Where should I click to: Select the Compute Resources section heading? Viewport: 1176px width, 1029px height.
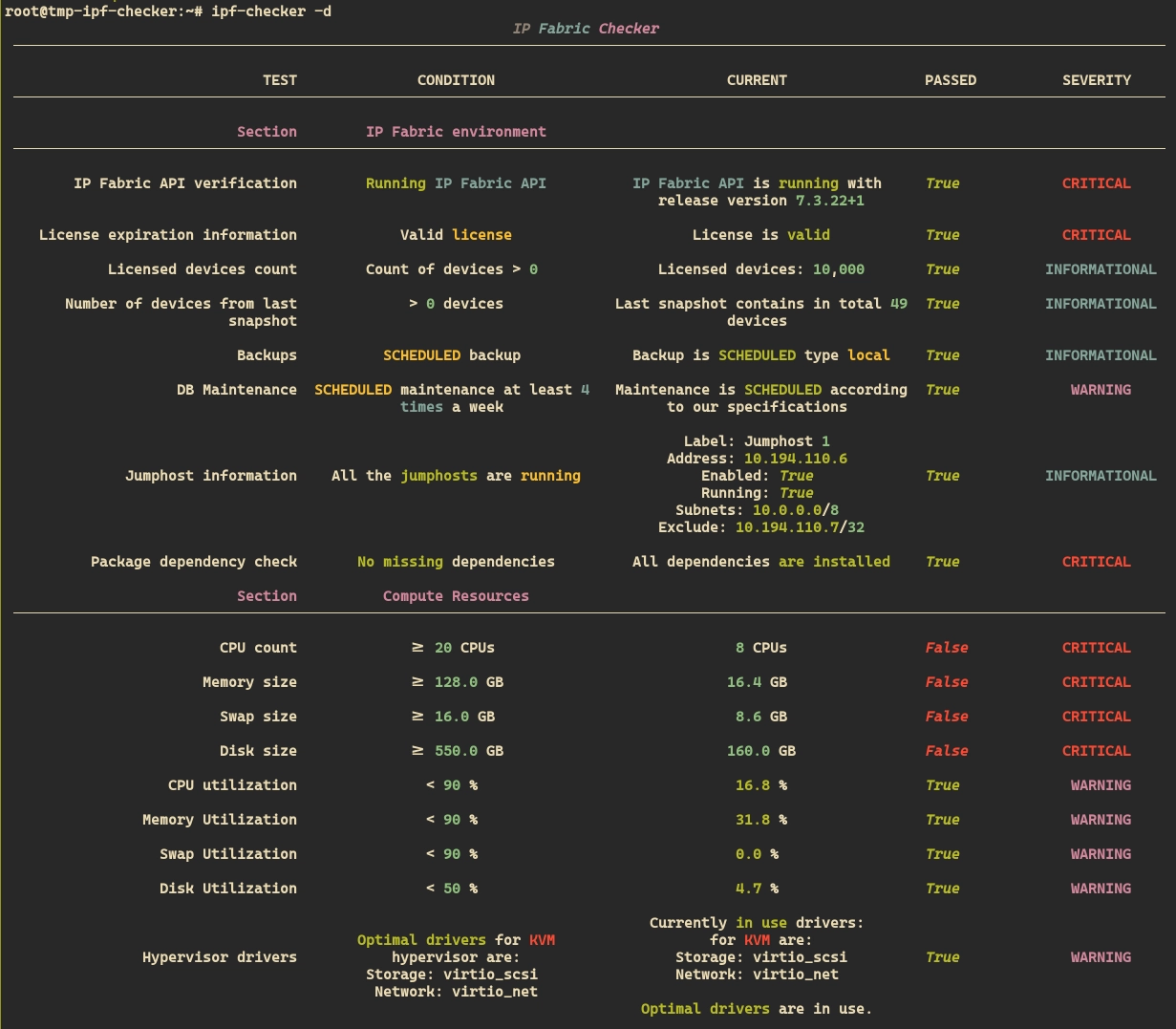(x=456, y=596)
